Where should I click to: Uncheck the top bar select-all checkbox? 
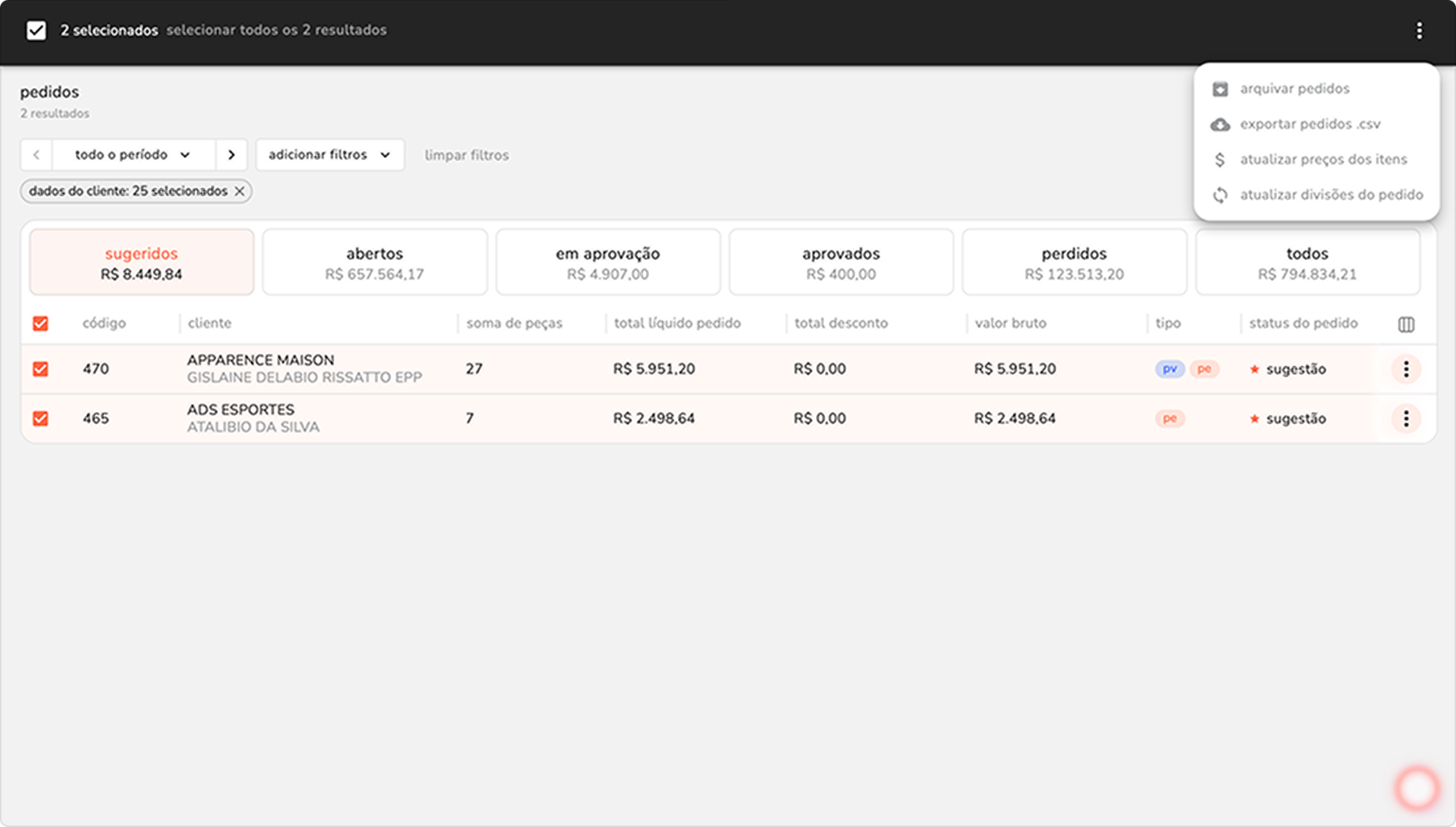pyautogui.click(x=37, y=30)
